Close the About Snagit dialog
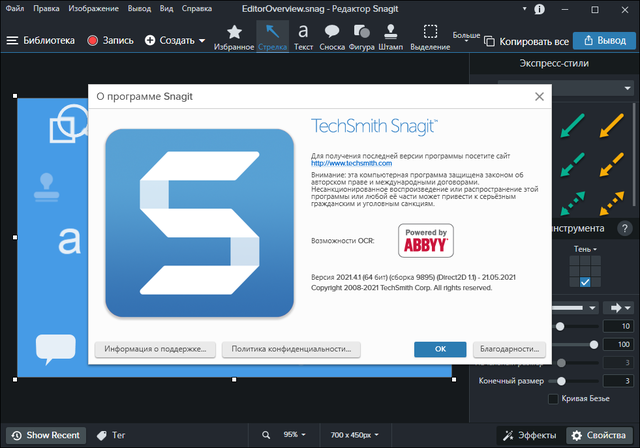Viewport: 640px width, 448px height. point(539,96)
